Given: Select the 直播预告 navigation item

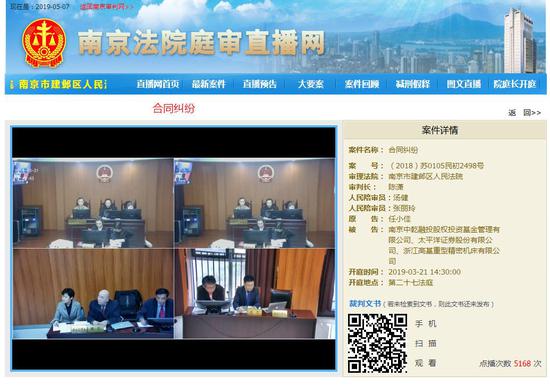Looking at the screenshot, I should click(260, 84).
